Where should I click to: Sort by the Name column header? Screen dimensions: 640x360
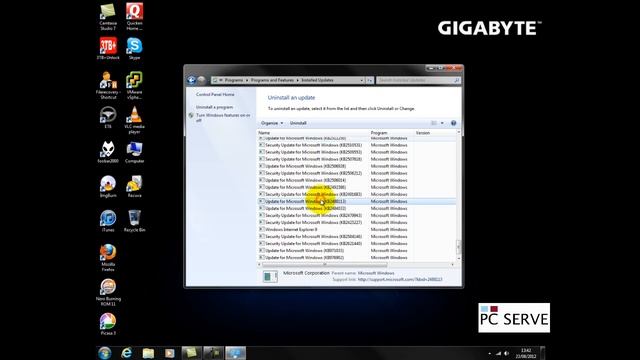tap(313, 133)
